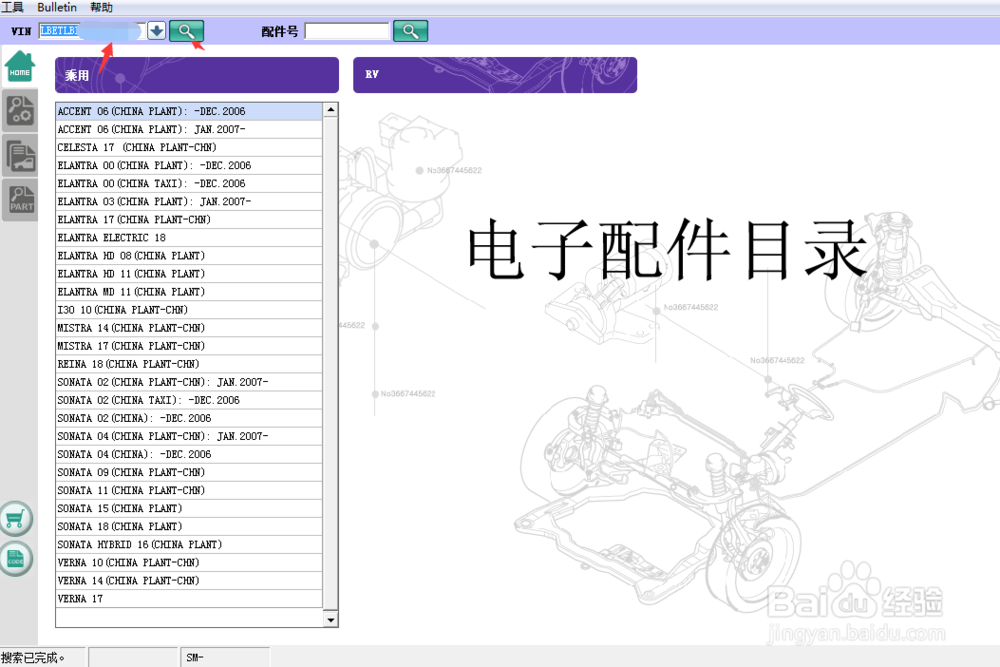The image size is (1000, 667).
Task: Open the vehicle search gear icon
Action: pyautogui.click(x=20, y=110)
